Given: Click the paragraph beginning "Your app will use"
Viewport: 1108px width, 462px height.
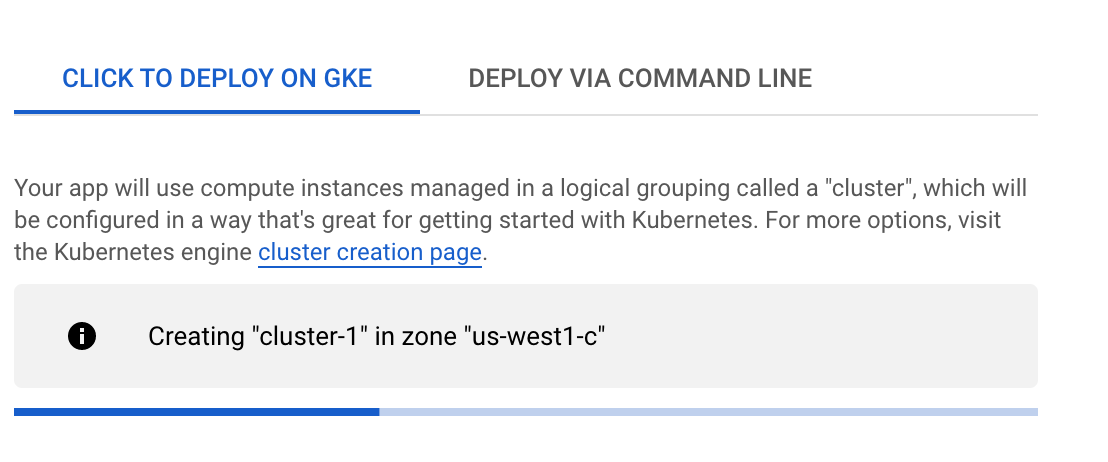Looking at the screenshot, I should pyautogui.click(x=521, y=220).
